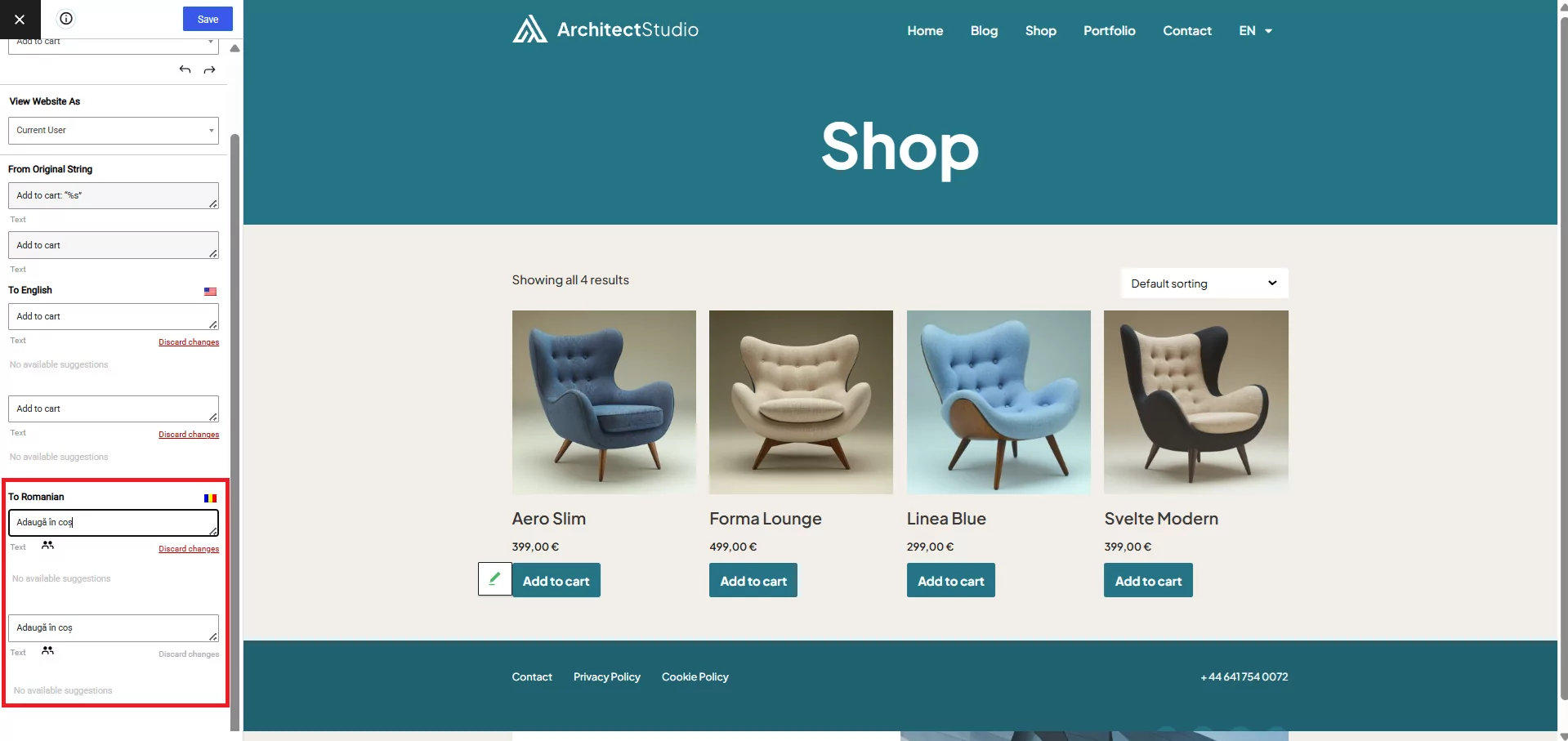Open the EN language switcher
Image resolution: width=1568 pixels, height=741 pixels.
1256,31
